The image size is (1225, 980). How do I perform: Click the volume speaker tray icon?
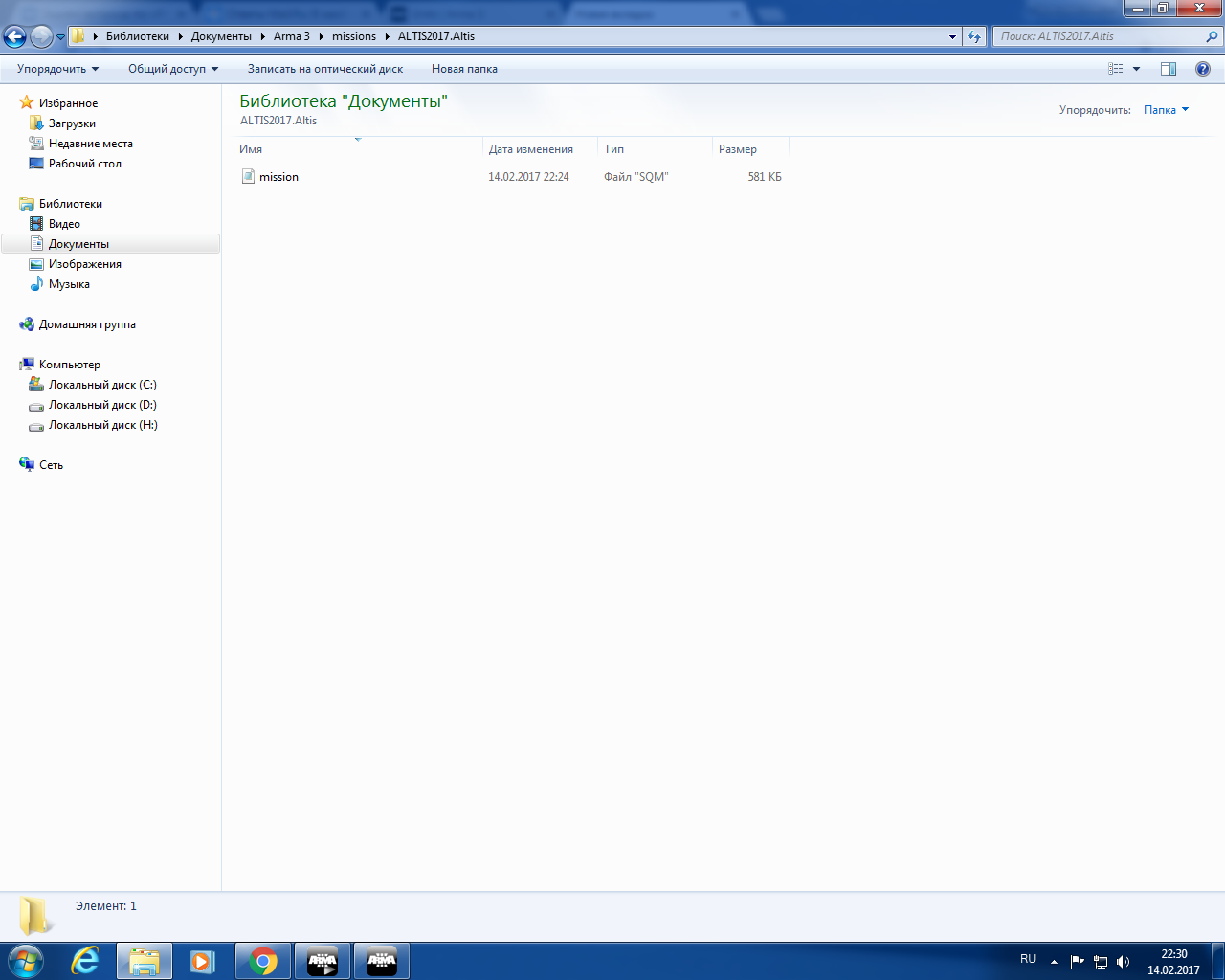point(1123,962)
